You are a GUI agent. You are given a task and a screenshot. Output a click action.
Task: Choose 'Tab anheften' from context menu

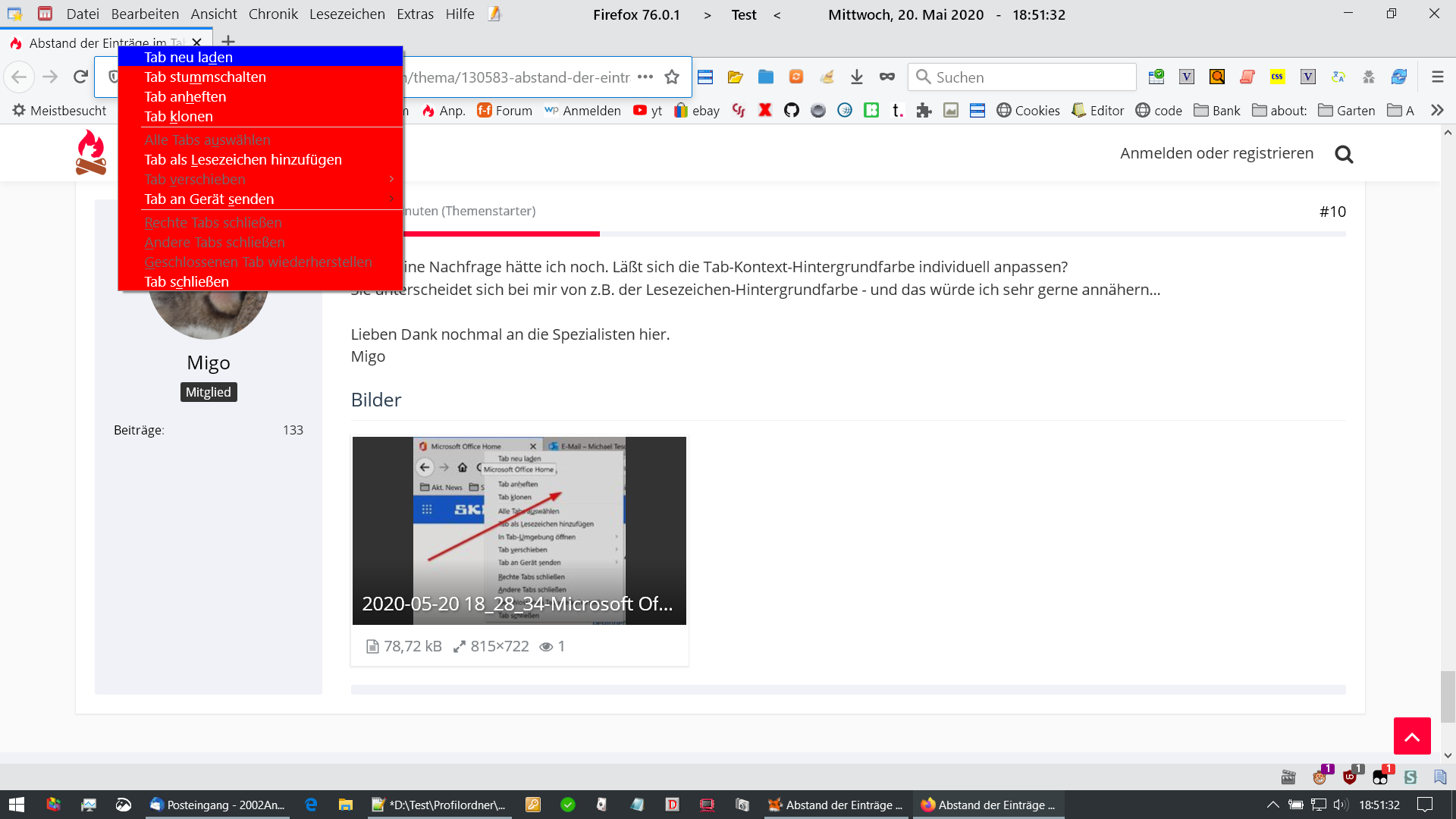[185, 97]
